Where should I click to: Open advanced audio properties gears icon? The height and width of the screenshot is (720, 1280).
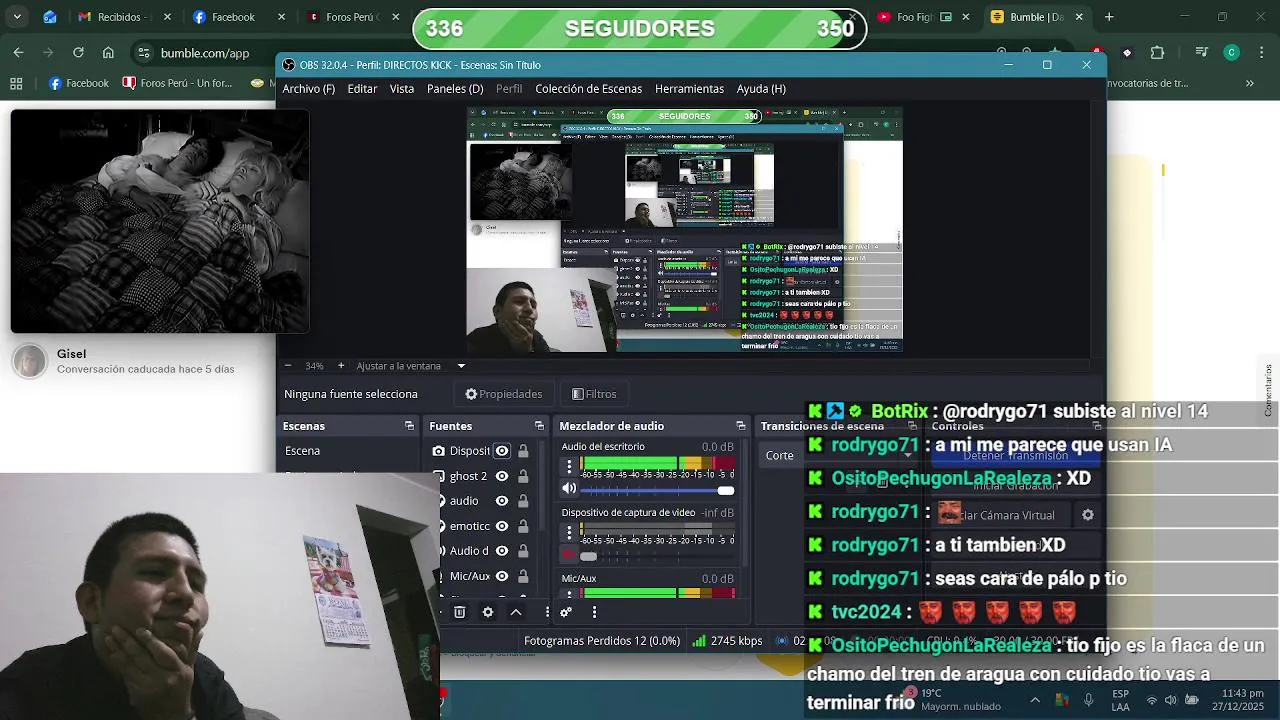click(x=566, y=612)
